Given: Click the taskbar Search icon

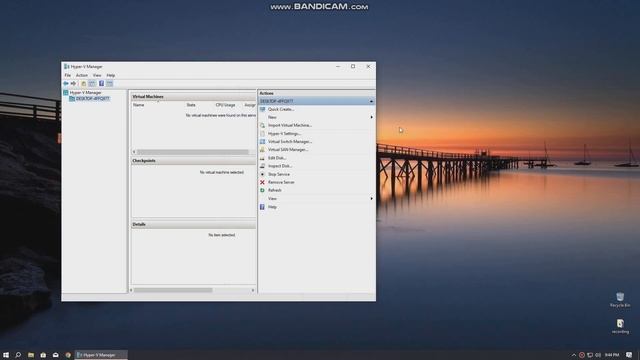Looking at the screenshot, I should point(18,355).
